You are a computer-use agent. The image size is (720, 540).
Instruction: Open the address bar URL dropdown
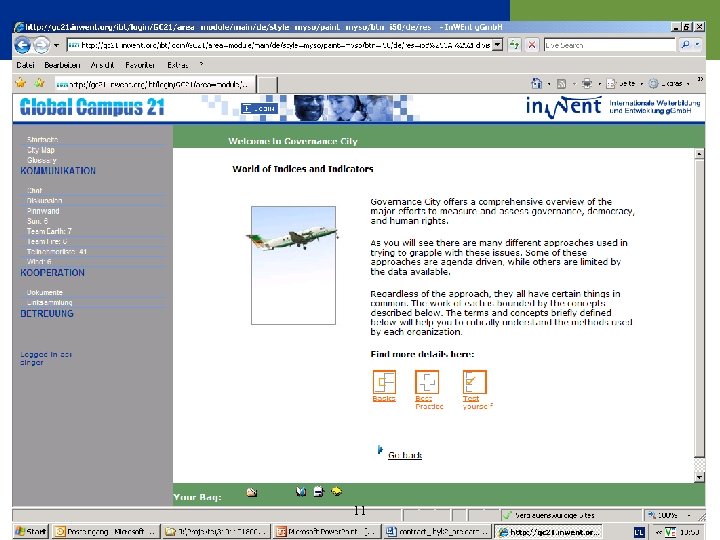pos(497,45)
